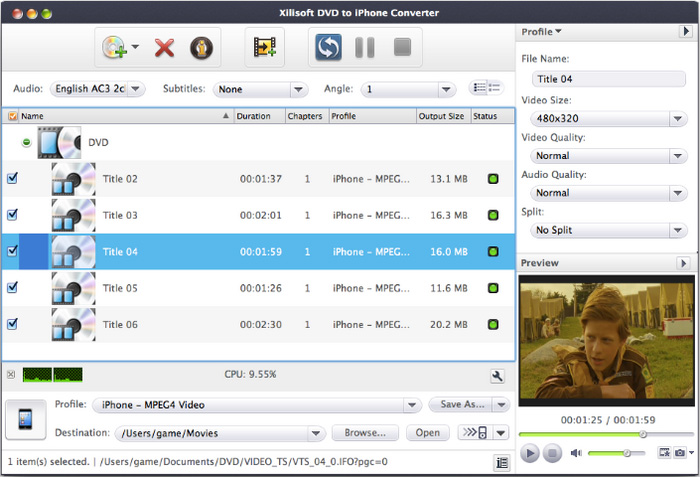This screenshot has height=477, width=700.
Task: Click the Add DVD disc icon
Action: click(114, 47)
